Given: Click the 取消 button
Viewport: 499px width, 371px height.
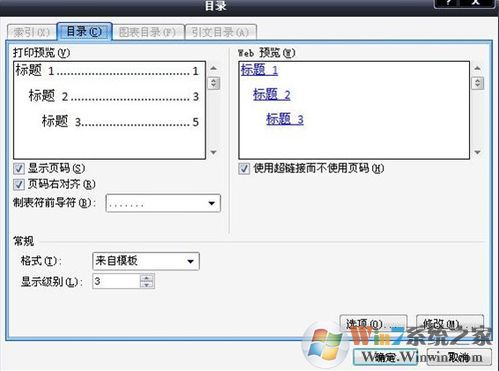Looking at the screenshot, I should (x=459, y=357).
